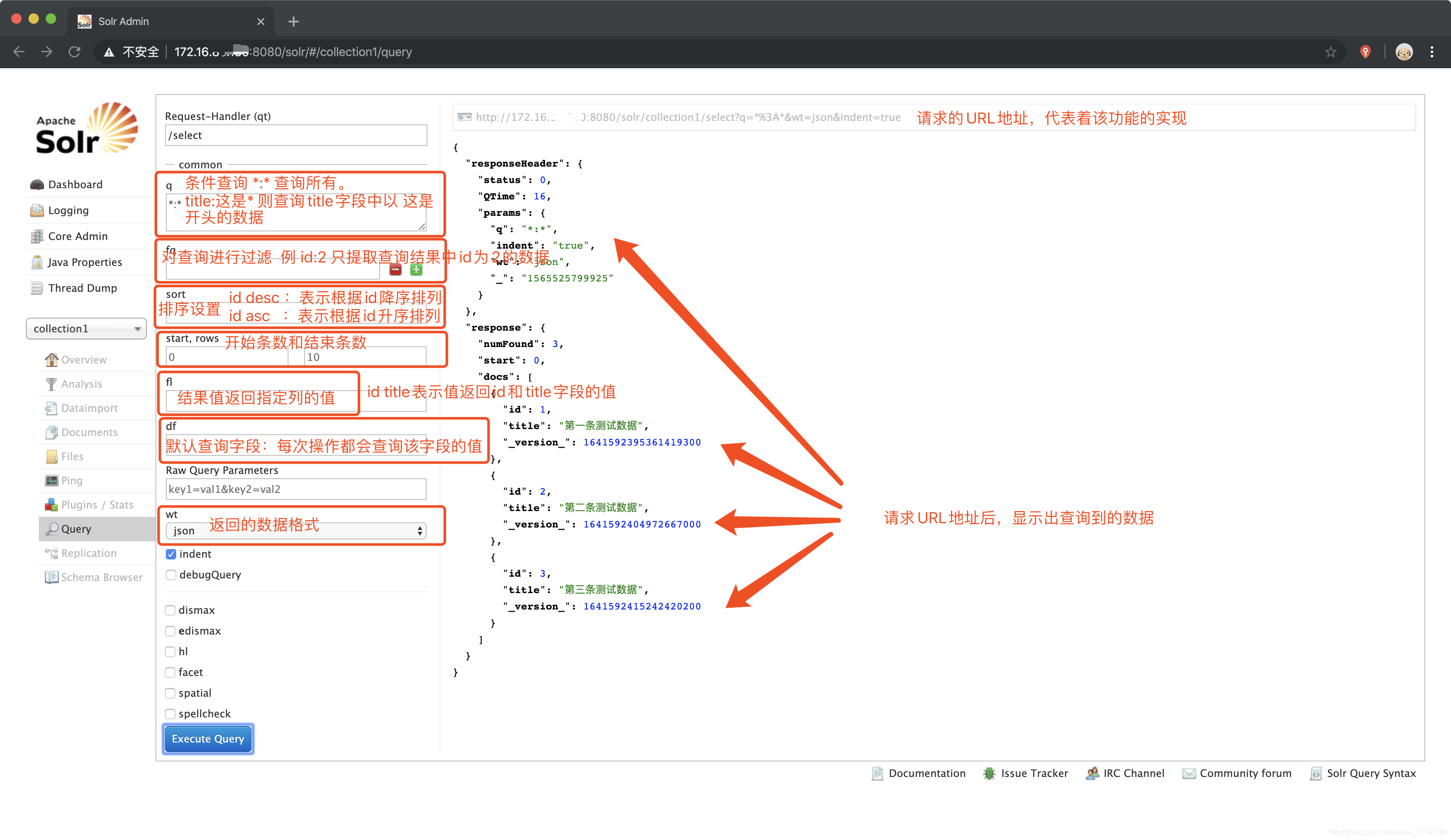Click the start field showing 0
The image size is (1451, 840).
tap(227, 357)
